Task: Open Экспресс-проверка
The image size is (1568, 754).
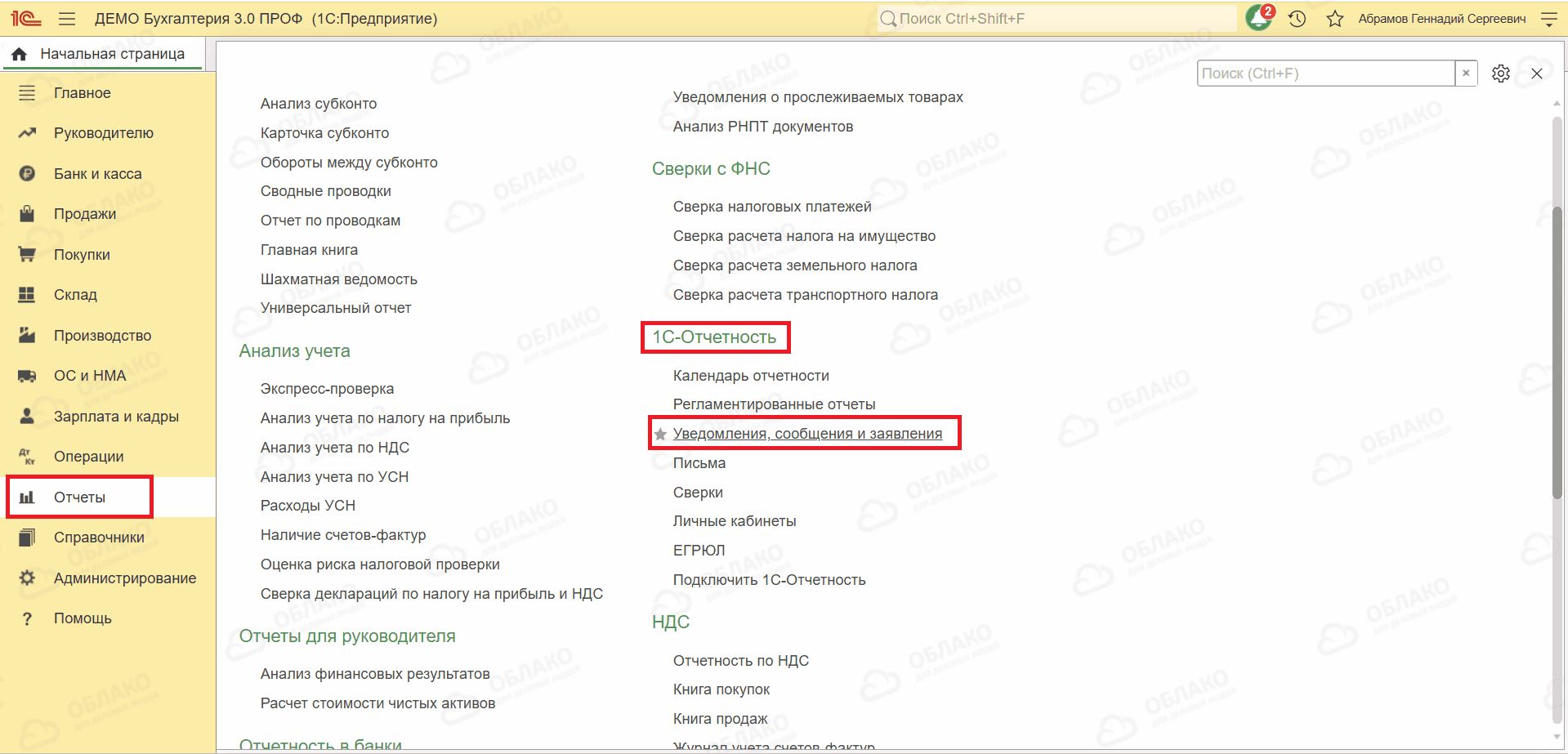Action: (327, 389)
